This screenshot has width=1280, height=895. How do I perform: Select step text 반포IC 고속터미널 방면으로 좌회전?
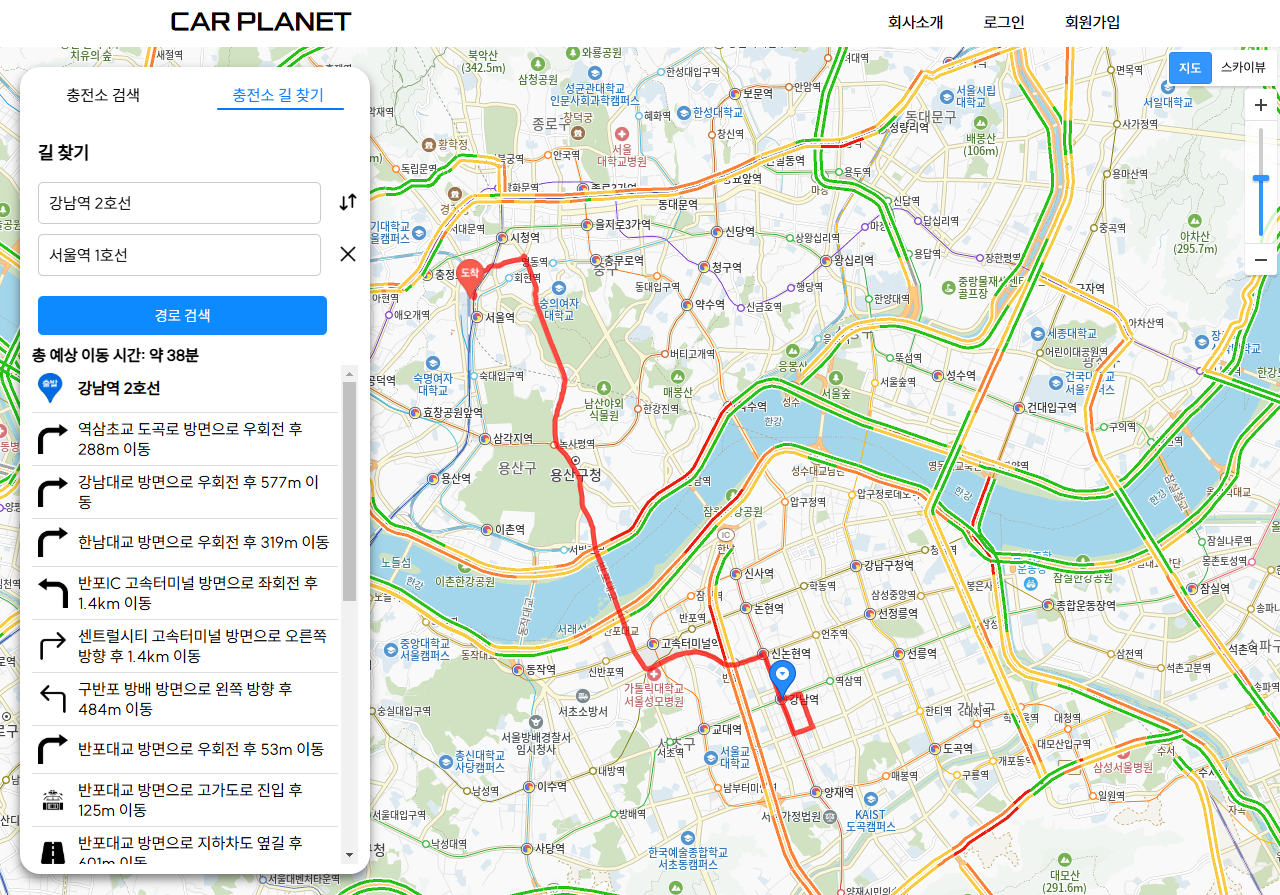tap(198, 593)
